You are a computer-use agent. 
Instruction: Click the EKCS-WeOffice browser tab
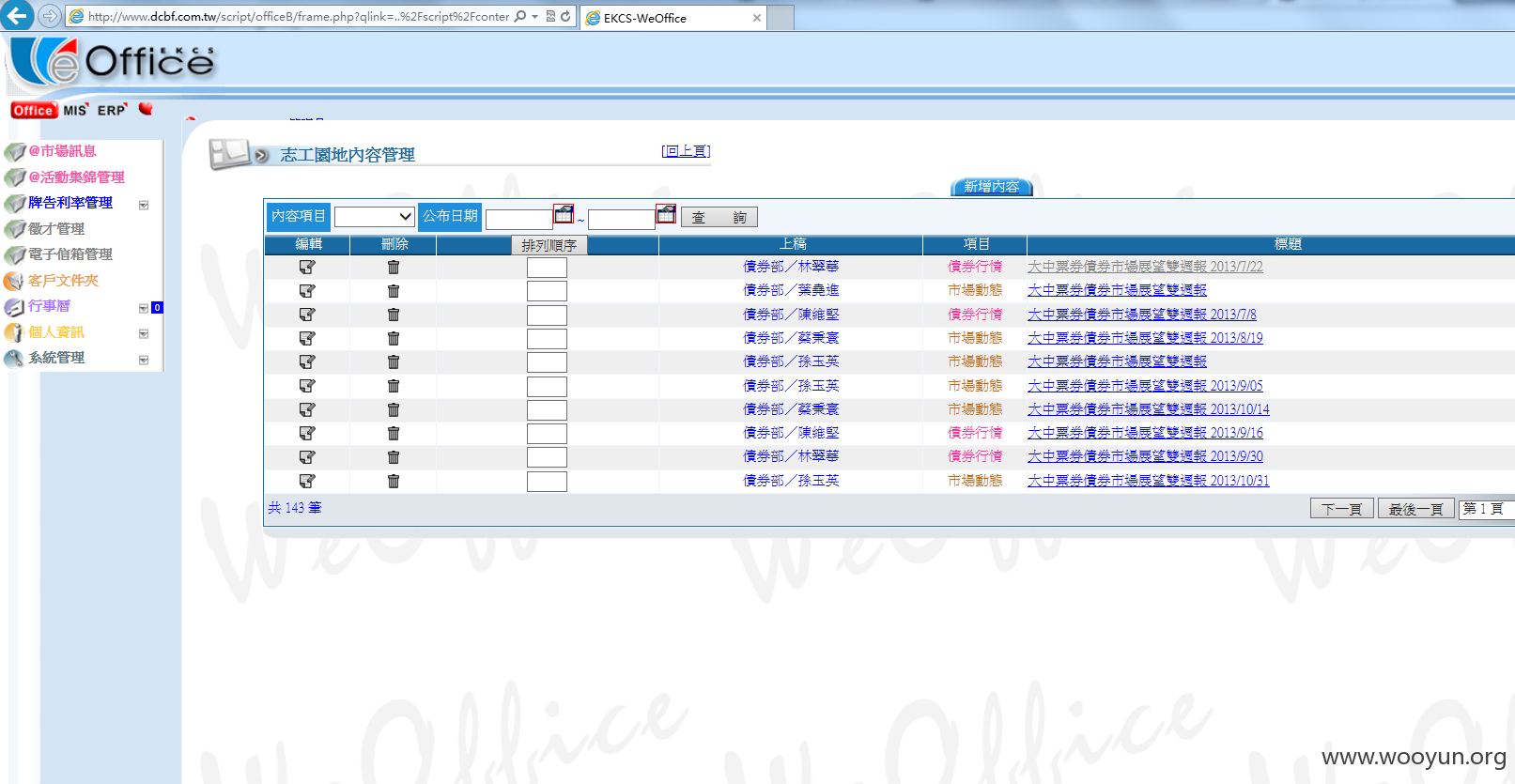tap(672, 18)
